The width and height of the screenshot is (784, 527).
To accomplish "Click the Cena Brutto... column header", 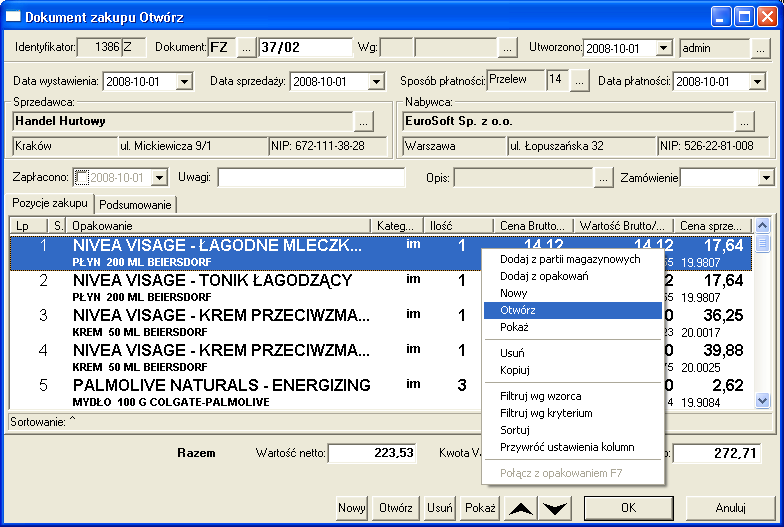I will (x=534, y=226).
